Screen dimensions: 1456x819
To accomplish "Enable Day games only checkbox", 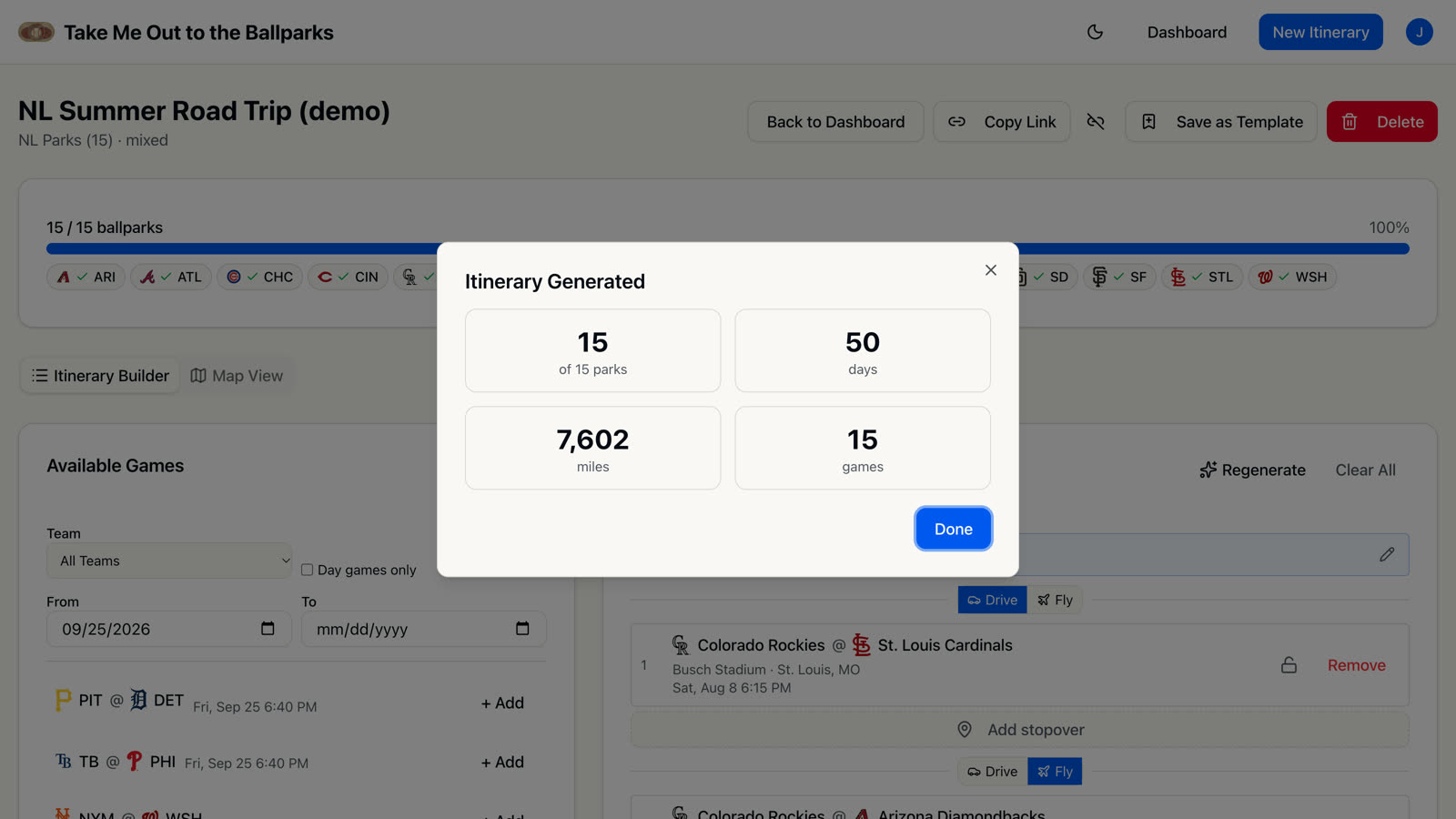I will click(308, 571).
